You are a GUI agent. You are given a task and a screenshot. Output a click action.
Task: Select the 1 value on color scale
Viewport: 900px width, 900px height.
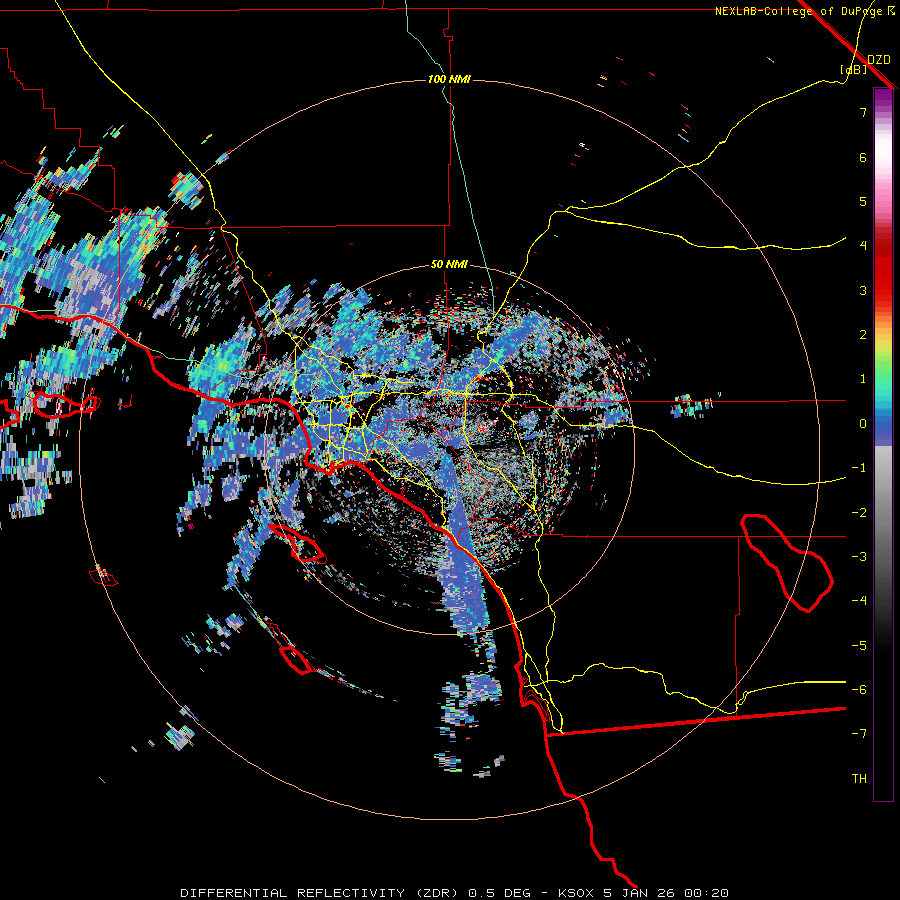tap(863, 379)
